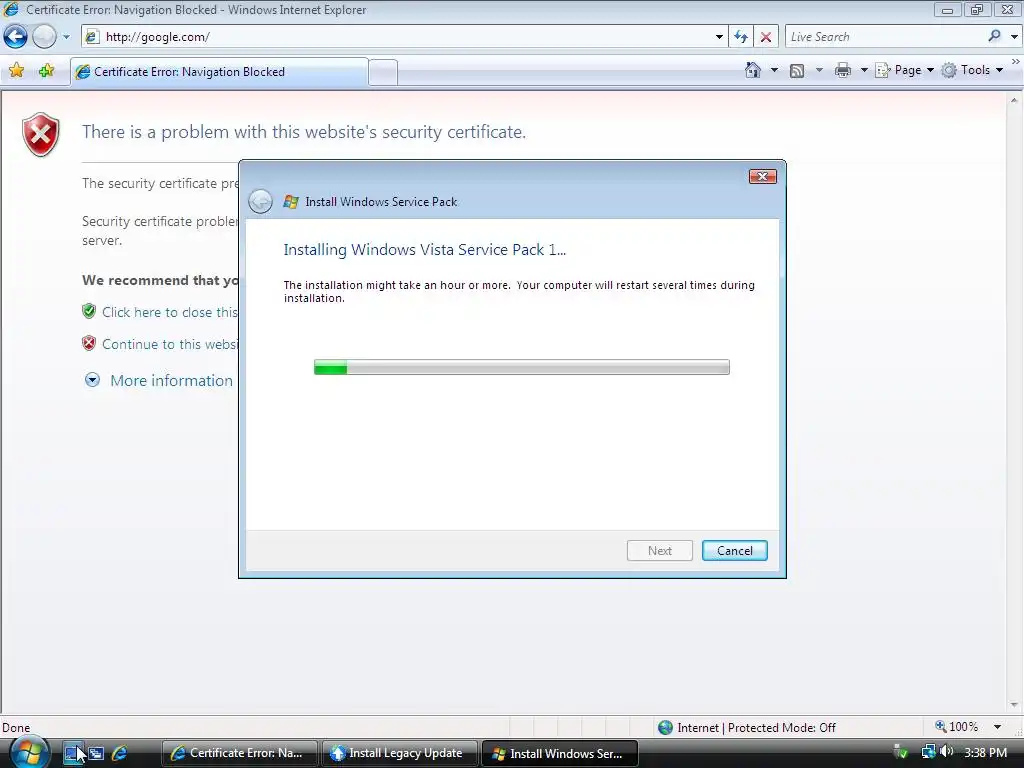Launch Internet Explorer from quick launch

click(120, 754)
